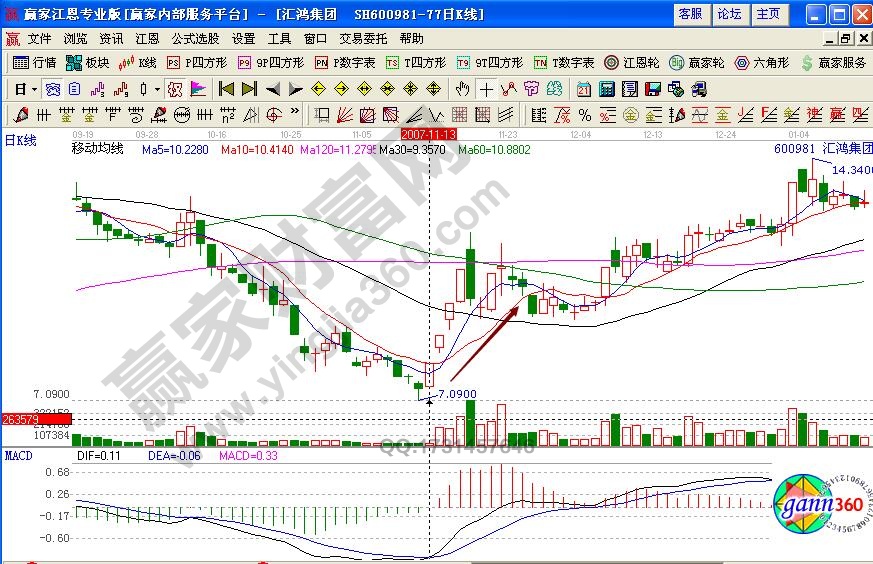Click the 客服 customer service button

click(690, 14)
